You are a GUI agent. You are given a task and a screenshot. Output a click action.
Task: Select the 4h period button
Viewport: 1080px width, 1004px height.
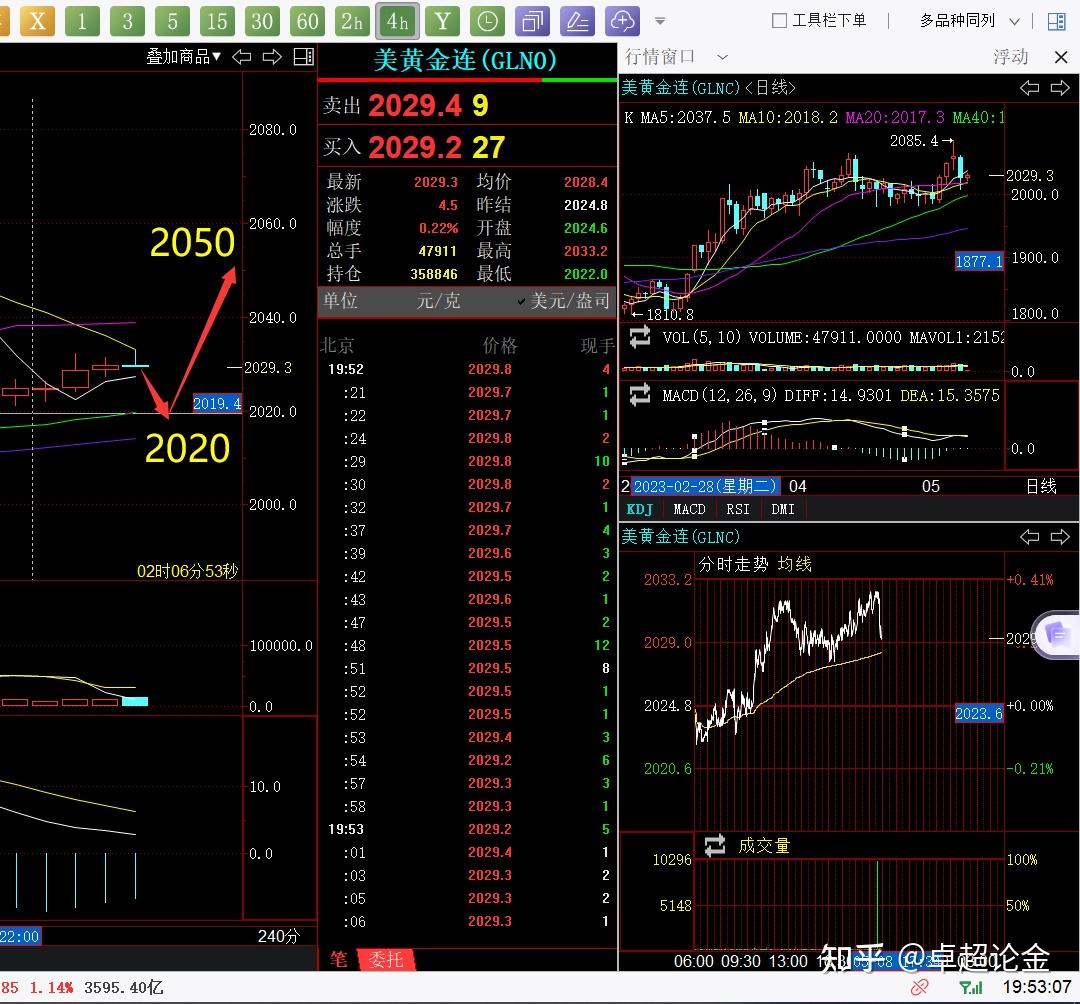tap(397, 21)
